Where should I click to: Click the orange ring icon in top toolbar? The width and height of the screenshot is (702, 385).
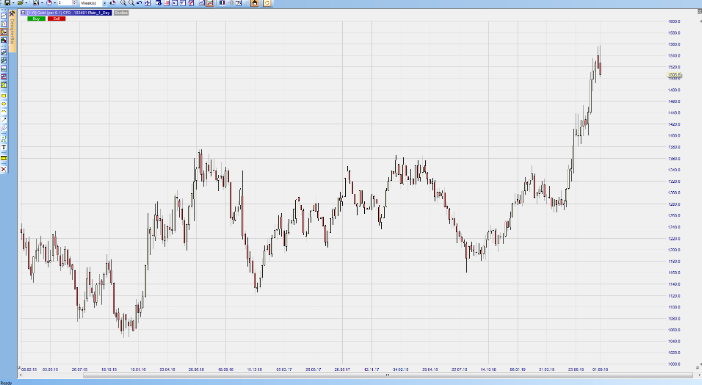[267, 3]
